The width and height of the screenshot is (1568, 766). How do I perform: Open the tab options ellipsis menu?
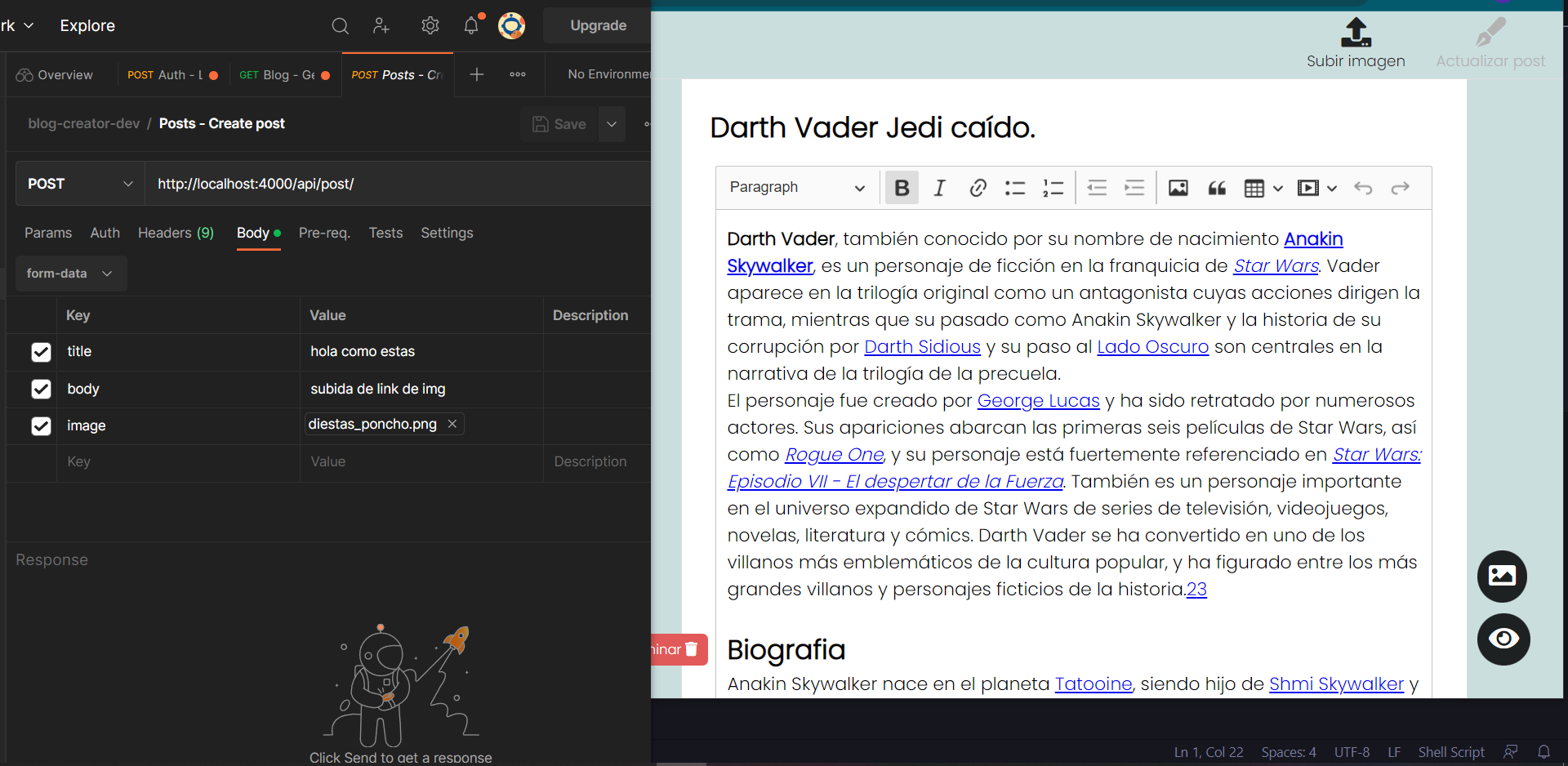point(518,74)
